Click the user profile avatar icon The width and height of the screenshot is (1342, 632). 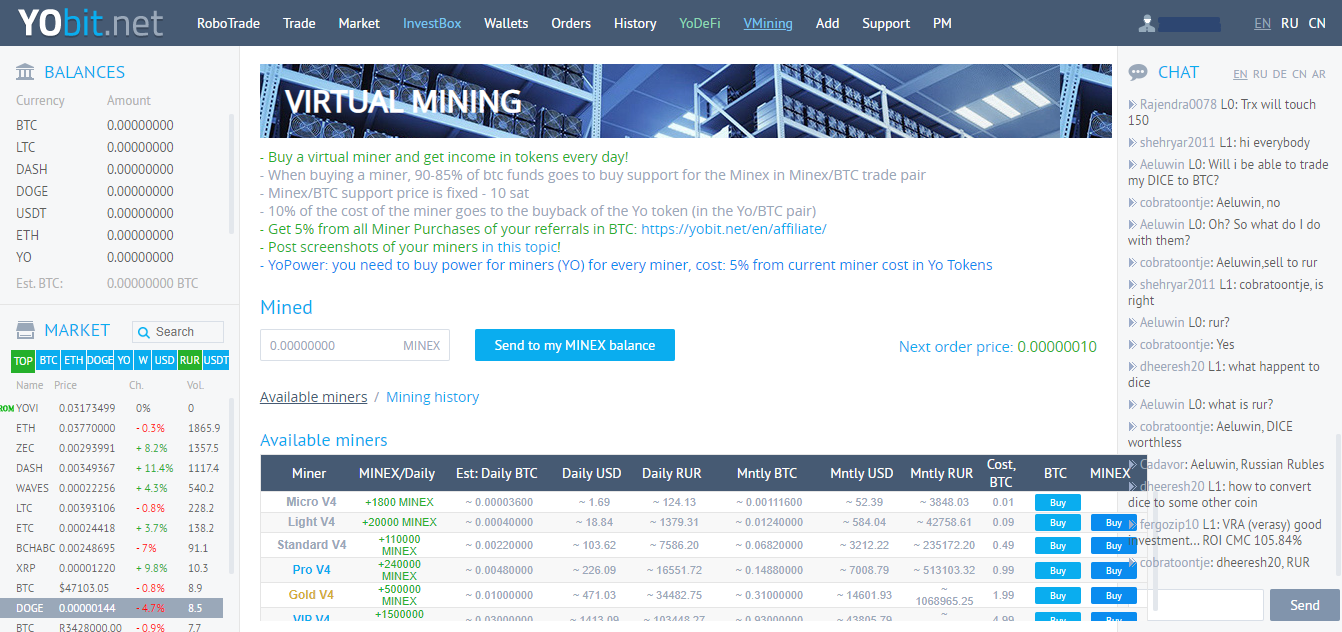tap(1148, 23)
